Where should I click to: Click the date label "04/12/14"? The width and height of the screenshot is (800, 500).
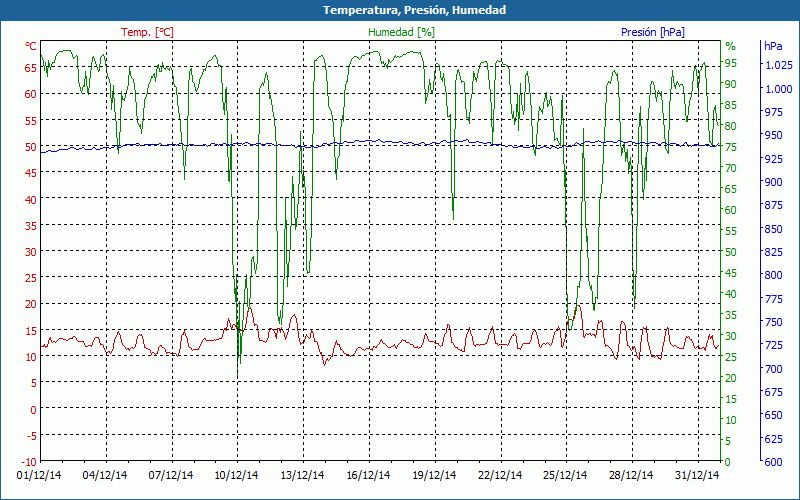(x=105, y=475)
